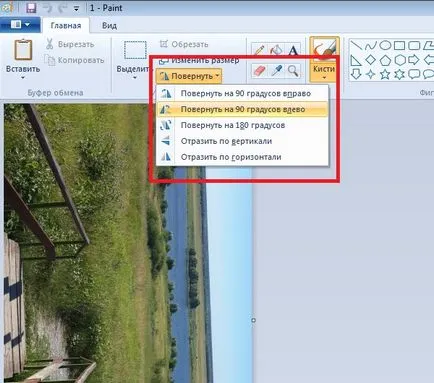Select the six-point star shape
Screen dimensions: 434x383
click(x=399, y=74)
